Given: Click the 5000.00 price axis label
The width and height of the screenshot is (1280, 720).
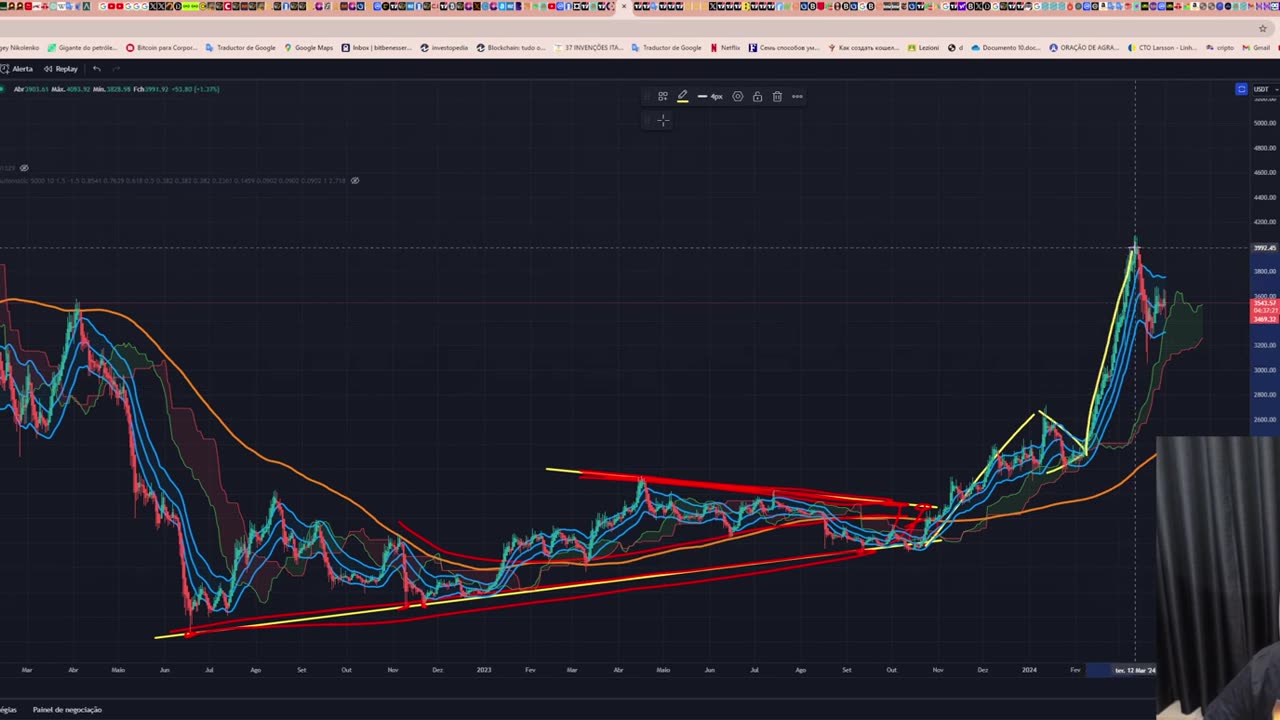Looking at the screenshot, I should tap(1264, 123).
